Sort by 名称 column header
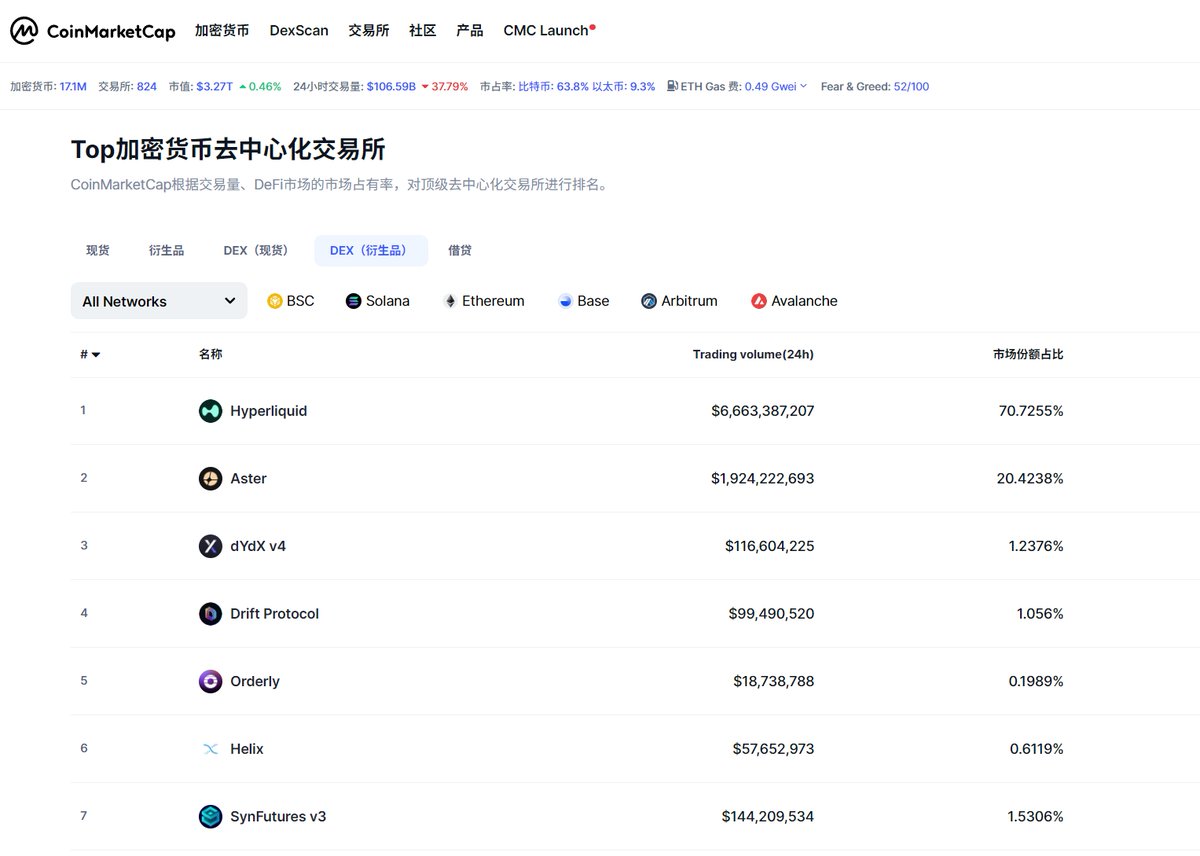This screenshot has width=1200, height=856. [x=210, y=355]
